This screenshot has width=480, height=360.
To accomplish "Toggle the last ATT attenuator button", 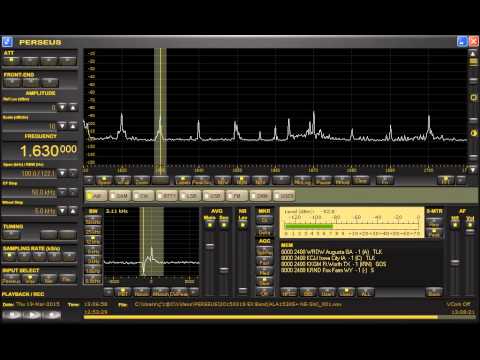I will pyautogui.click(x=68, y=60).
